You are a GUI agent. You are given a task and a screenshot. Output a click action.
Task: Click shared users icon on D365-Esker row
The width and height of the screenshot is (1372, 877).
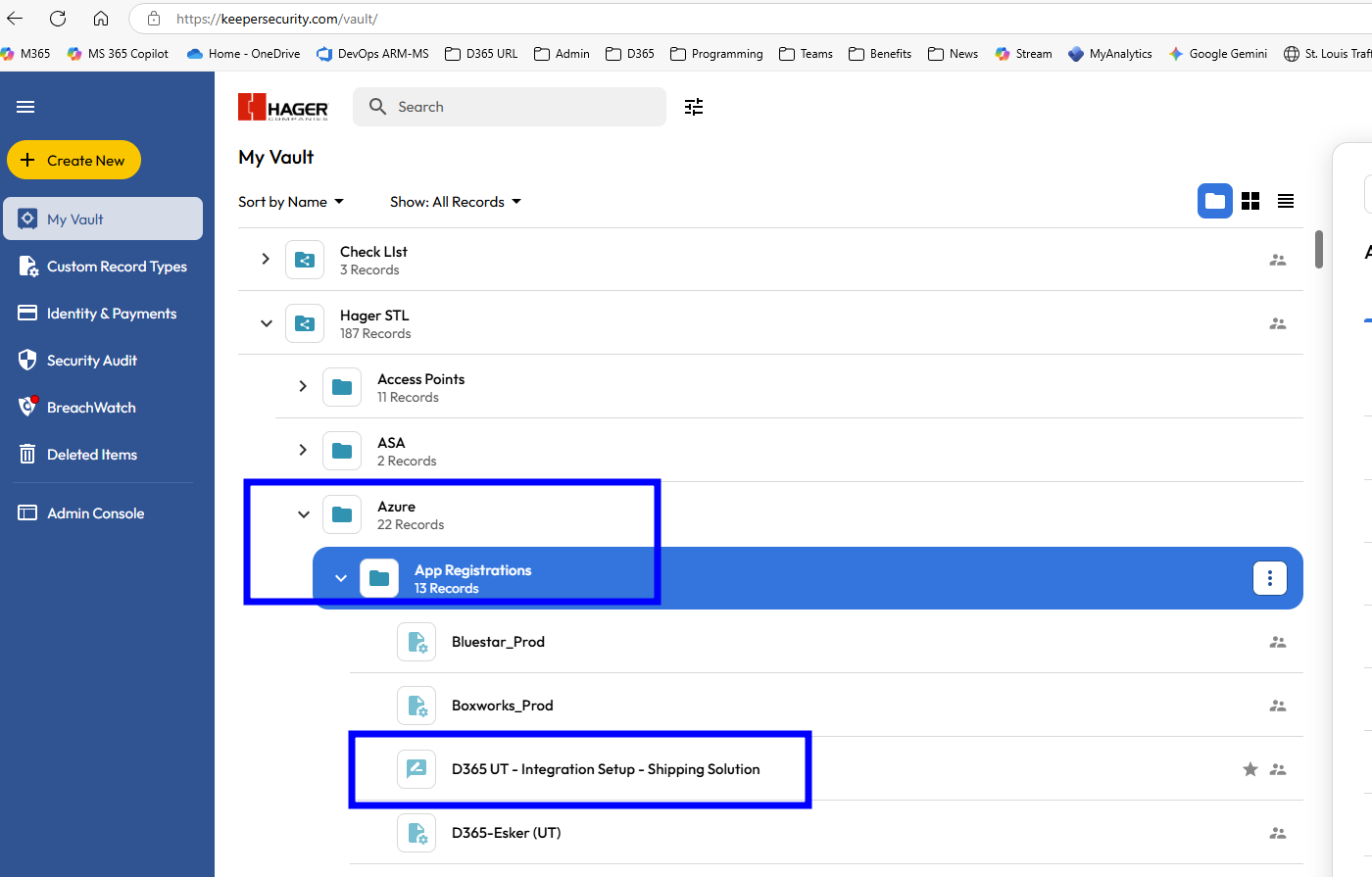coord(1278,833)
